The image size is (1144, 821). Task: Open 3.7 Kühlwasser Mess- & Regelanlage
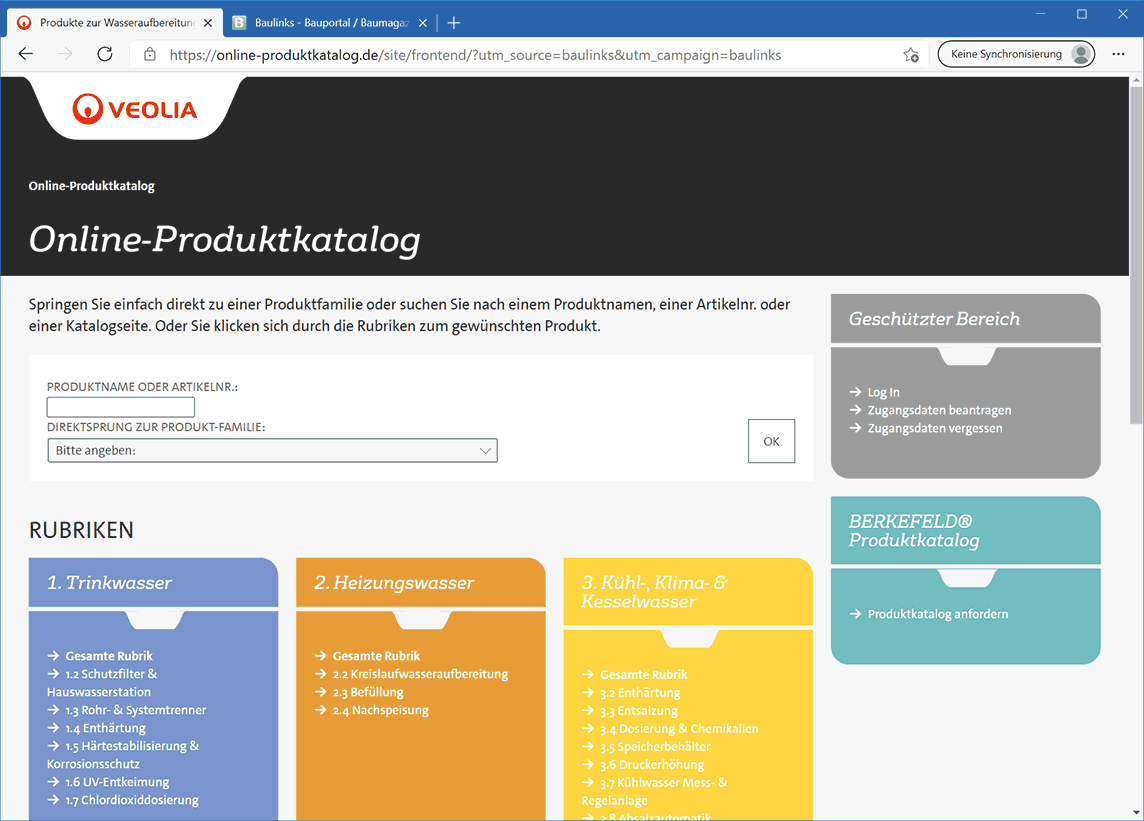pos(654,792)
